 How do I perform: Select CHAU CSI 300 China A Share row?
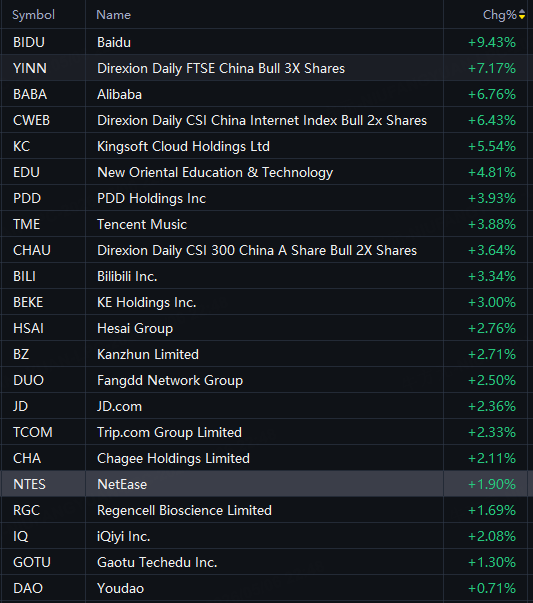click(264, 250)
